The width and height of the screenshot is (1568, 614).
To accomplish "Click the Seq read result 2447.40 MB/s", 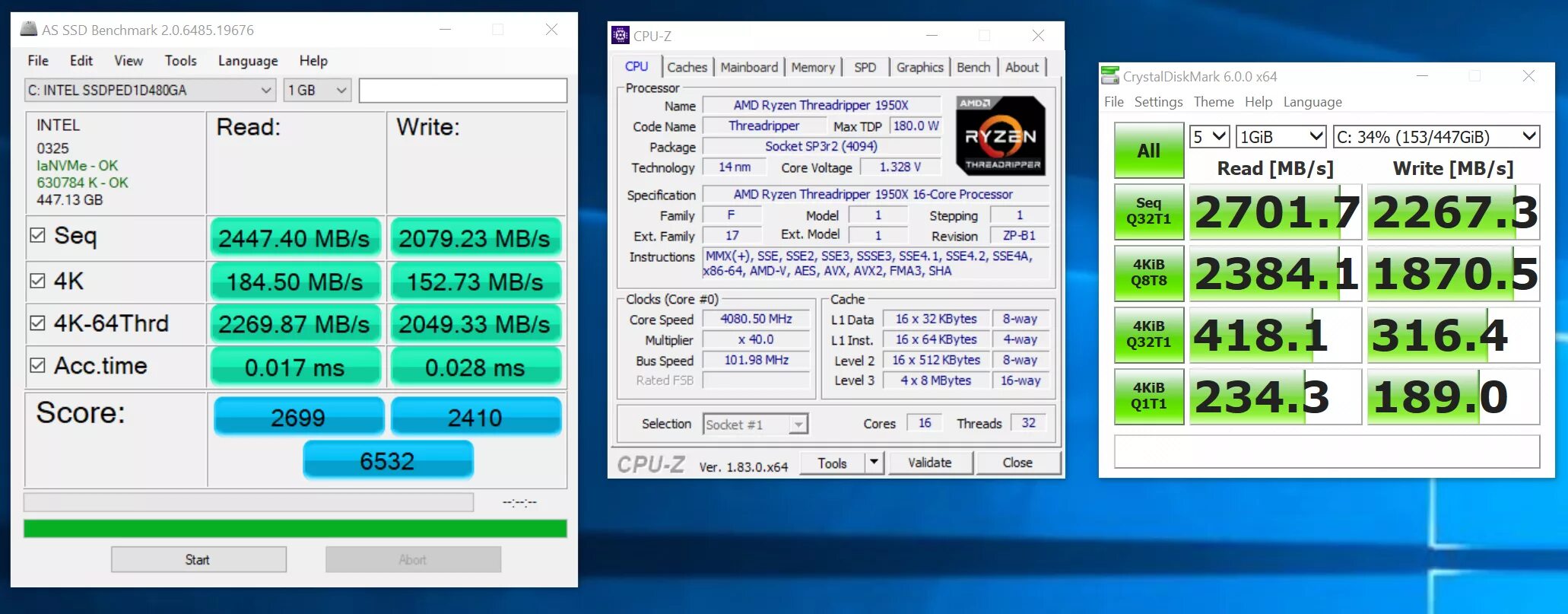I will click(295, 238).
